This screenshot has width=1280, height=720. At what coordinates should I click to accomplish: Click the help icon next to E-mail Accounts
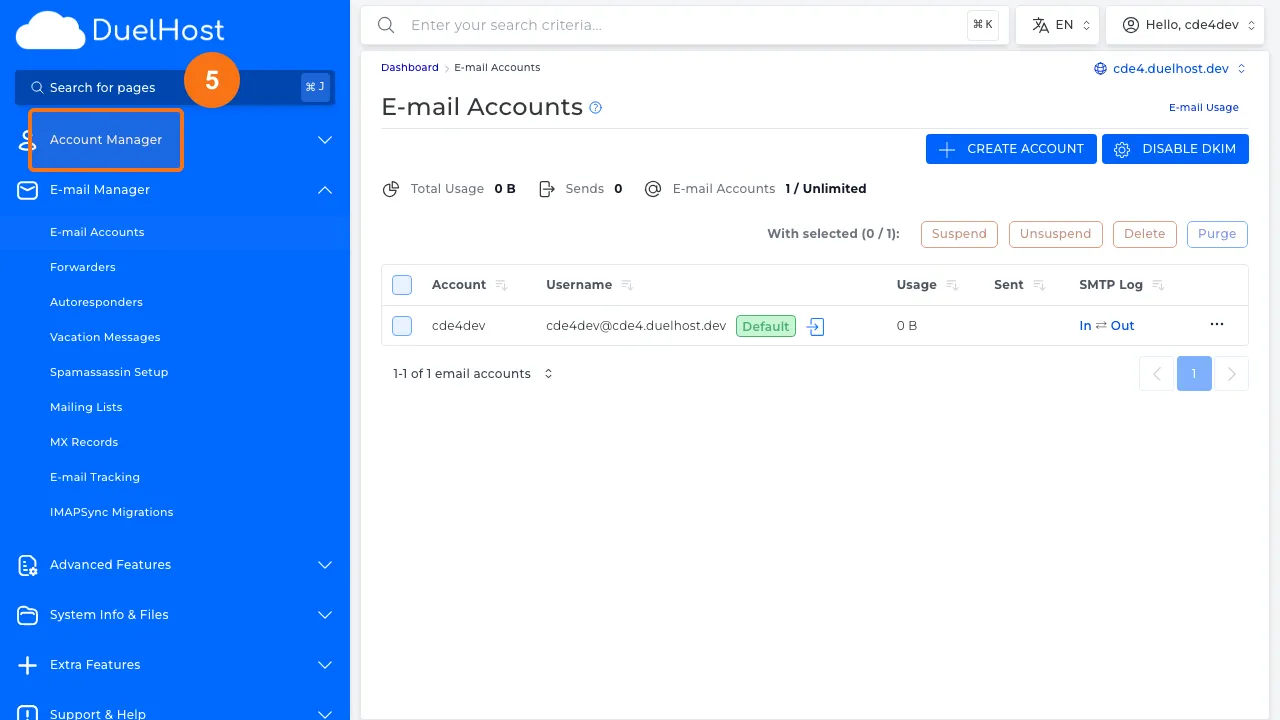click(x=595, y=107)
